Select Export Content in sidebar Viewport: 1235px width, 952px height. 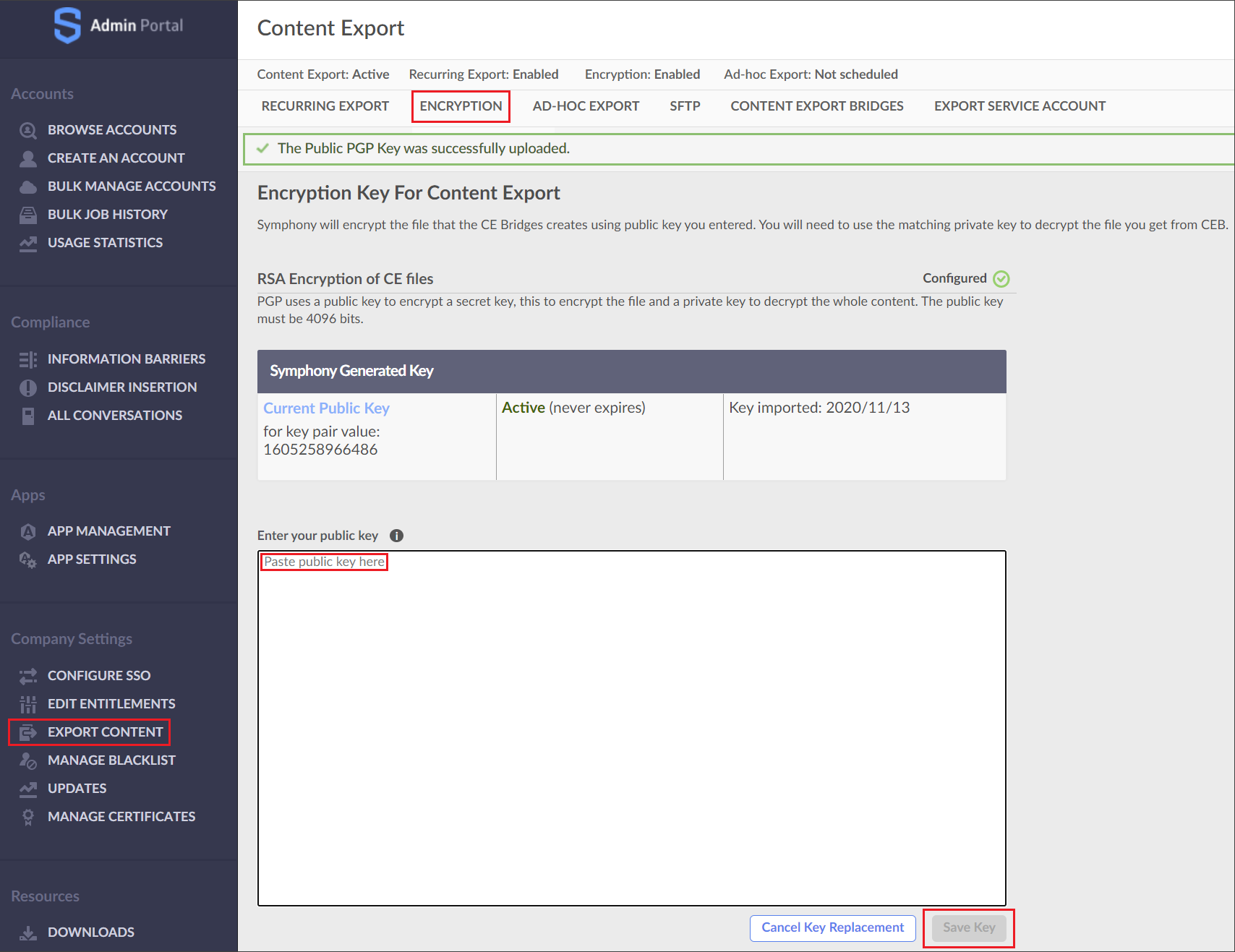pos(106,732)
